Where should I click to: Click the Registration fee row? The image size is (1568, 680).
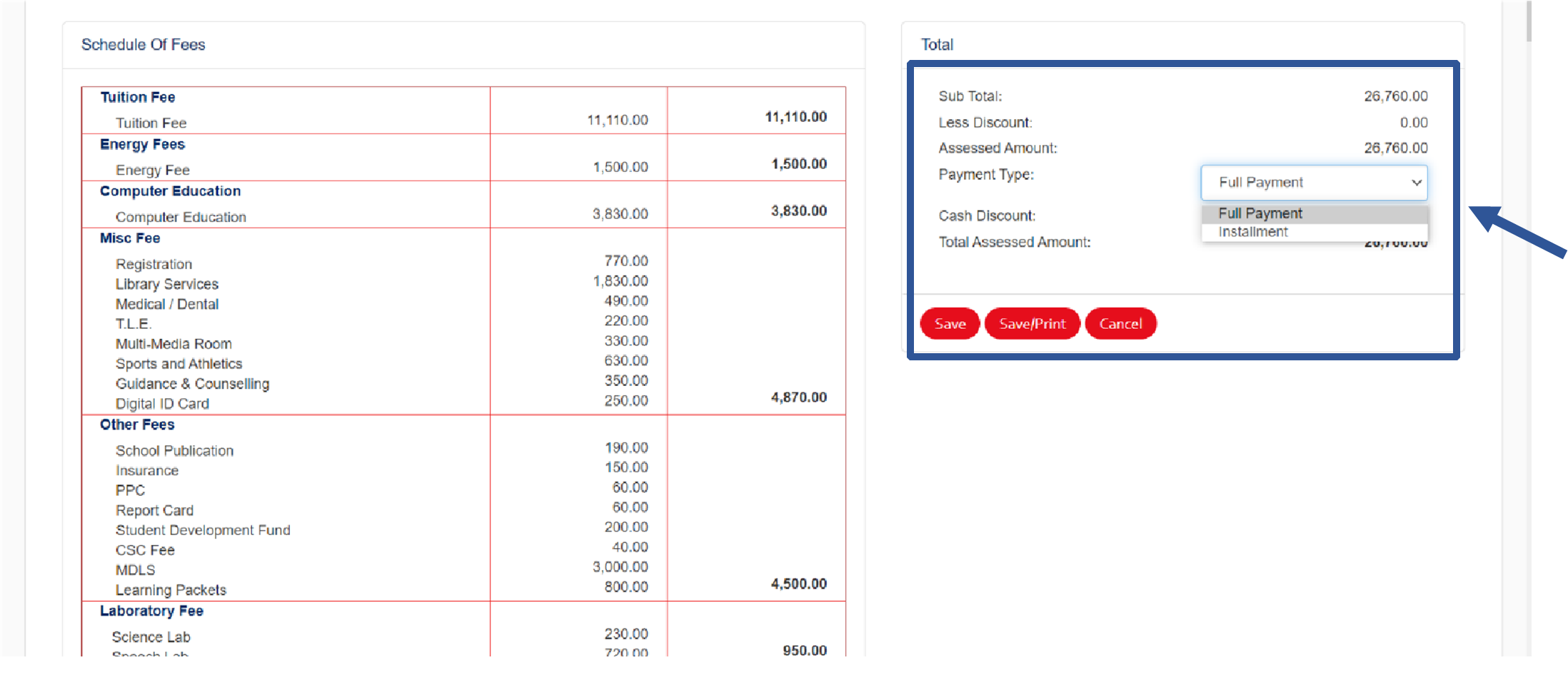point(154,264)
